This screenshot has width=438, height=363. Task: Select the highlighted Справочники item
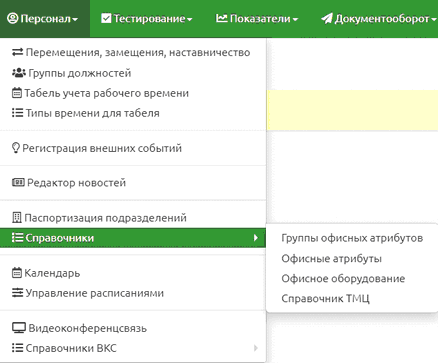[x=133, y=238]
